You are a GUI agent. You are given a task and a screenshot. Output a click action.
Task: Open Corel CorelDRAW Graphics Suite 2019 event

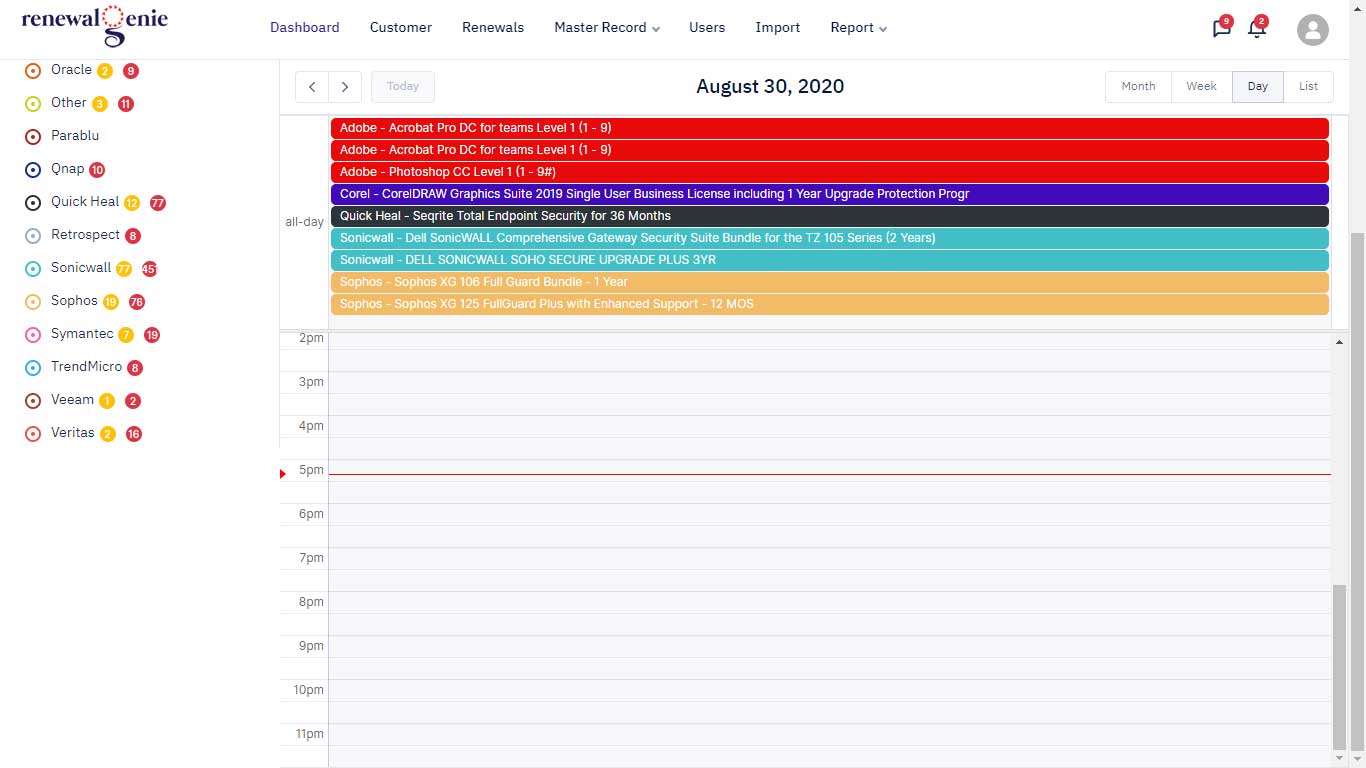tap(829, 194)
